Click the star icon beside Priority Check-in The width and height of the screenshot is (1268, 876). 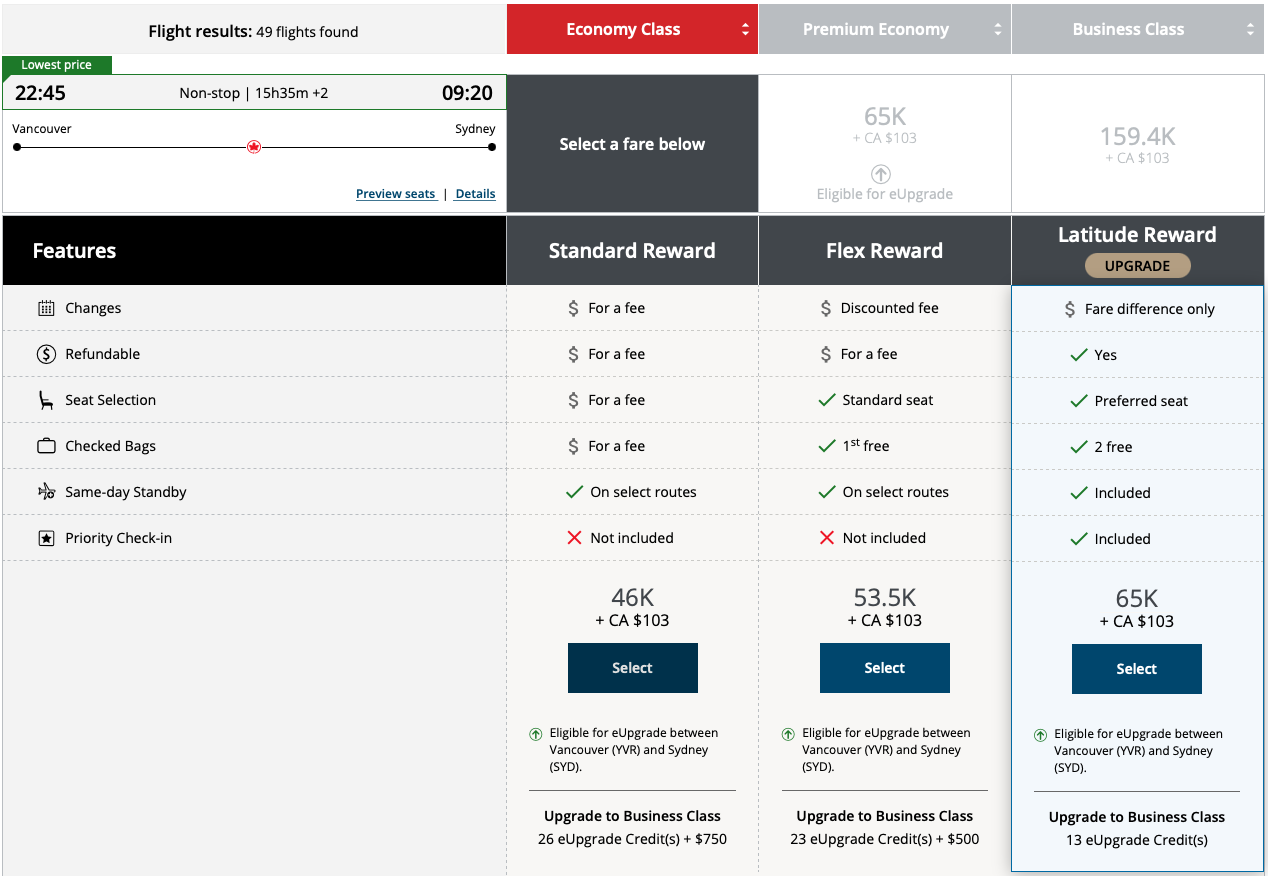46,538
